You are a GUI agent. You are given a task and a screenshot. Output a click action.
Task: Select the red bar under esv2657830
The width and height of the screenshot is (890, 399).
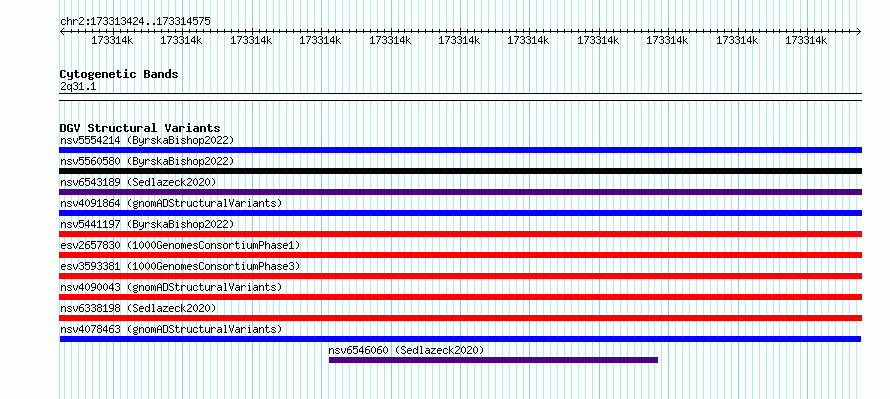tap(460, 255)
